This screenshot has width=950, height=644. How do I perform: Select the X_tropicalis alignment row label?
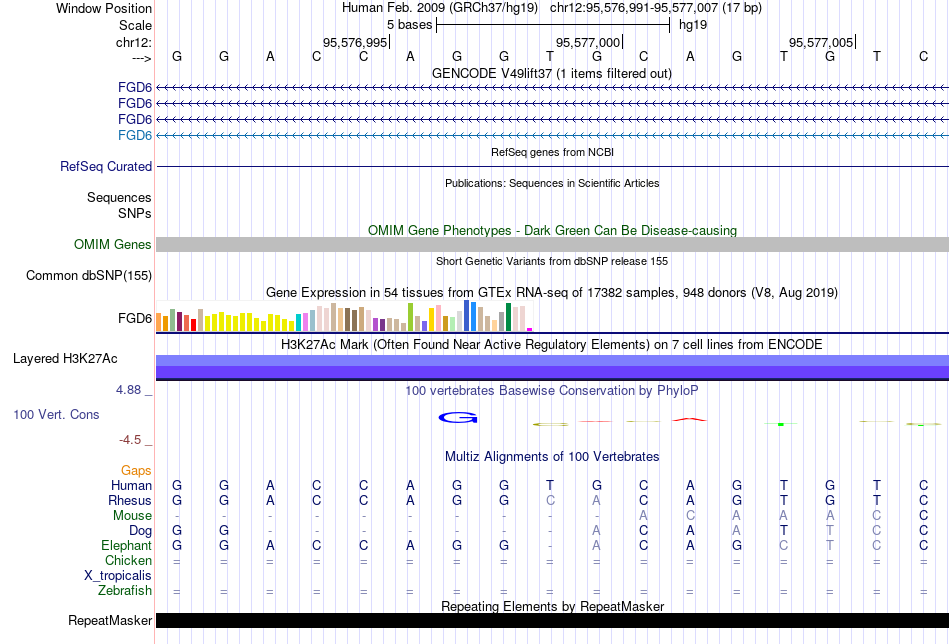click(118, 576)
